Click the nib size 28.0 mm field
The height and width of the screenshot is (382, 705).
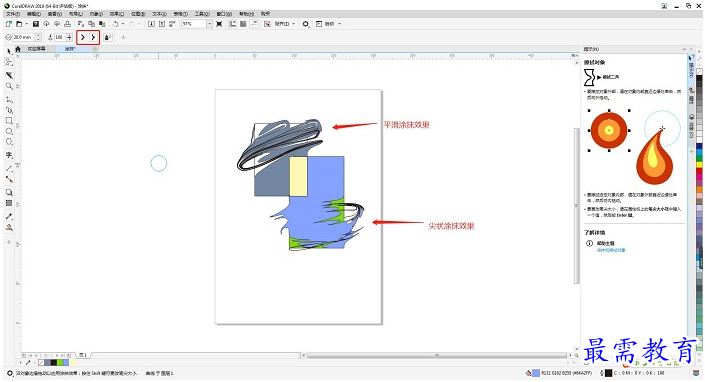coord(23,37)
